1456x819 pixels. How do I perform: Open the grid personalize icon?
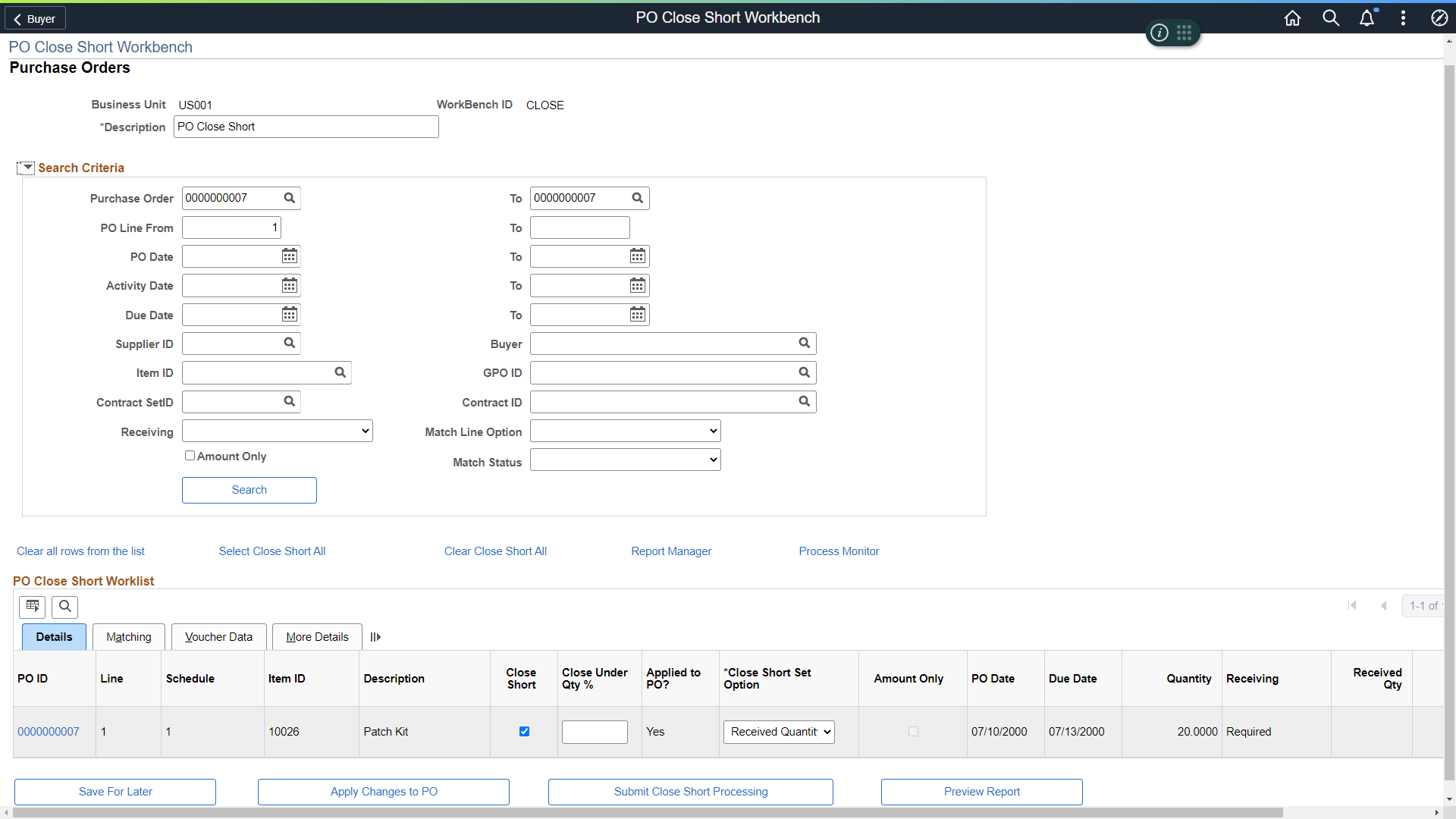tap(33, 607)
